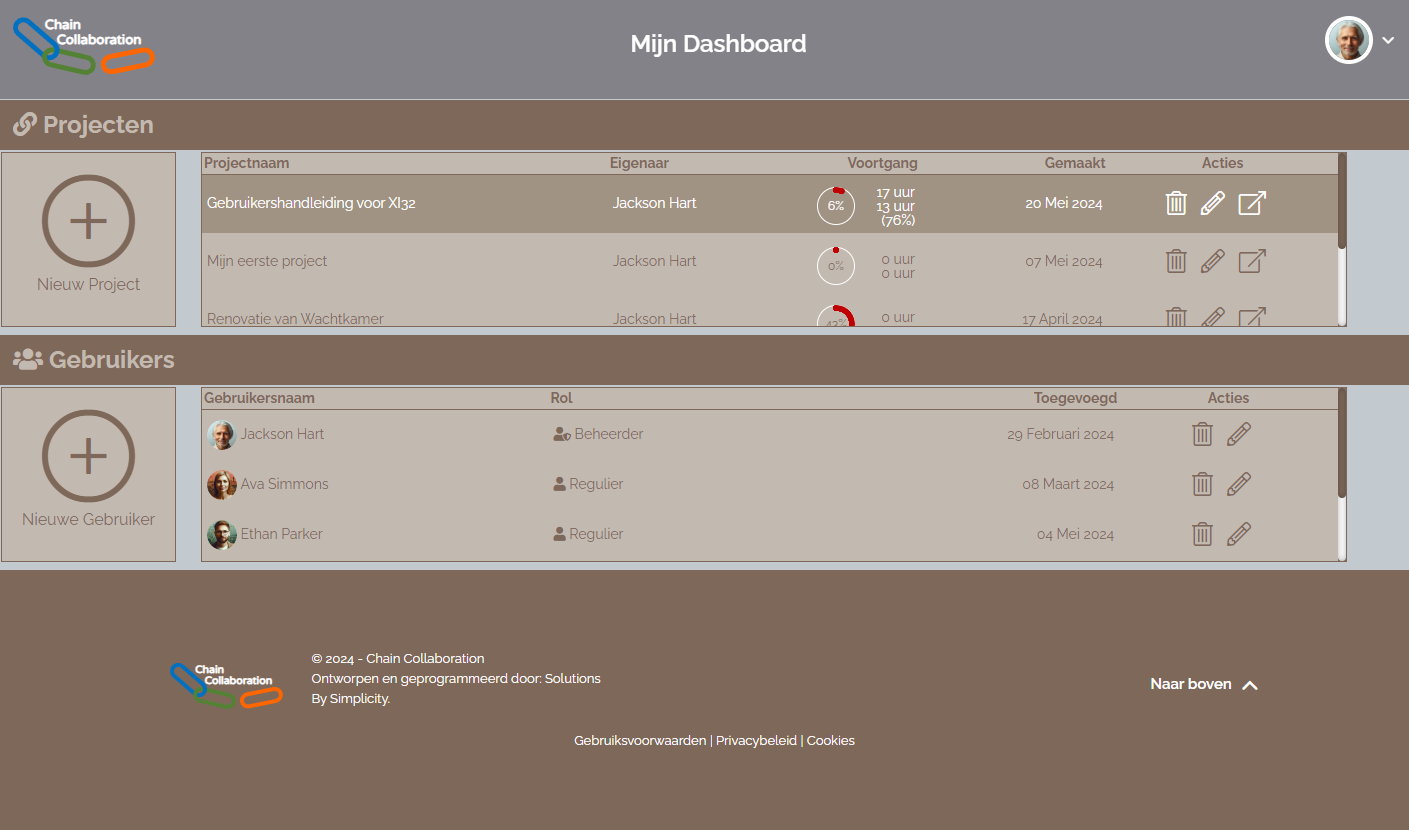Image resolution: width=1409 pixels, height=830 pixels.
Task: Delete Mijn eerste project with trash icon
Action: (1176, 261)
